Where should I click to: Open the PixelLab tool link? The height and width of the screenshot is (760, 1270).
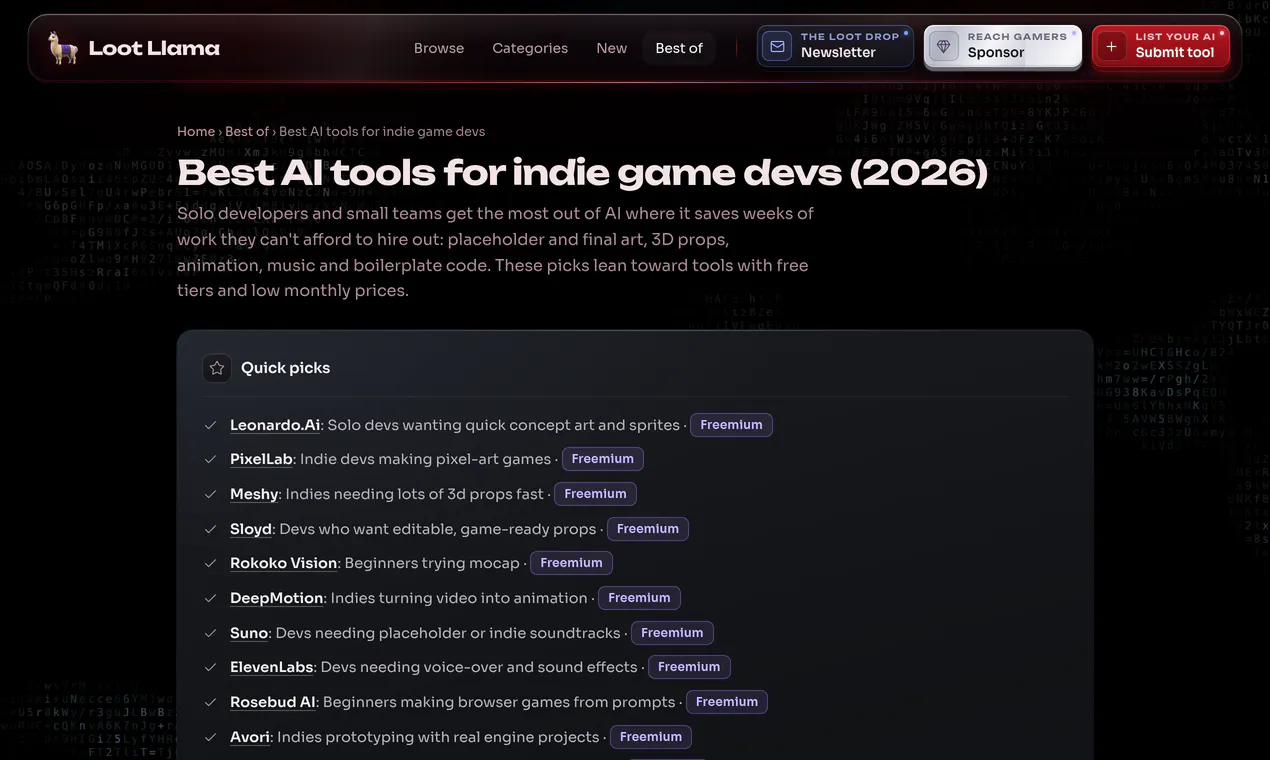261,459
